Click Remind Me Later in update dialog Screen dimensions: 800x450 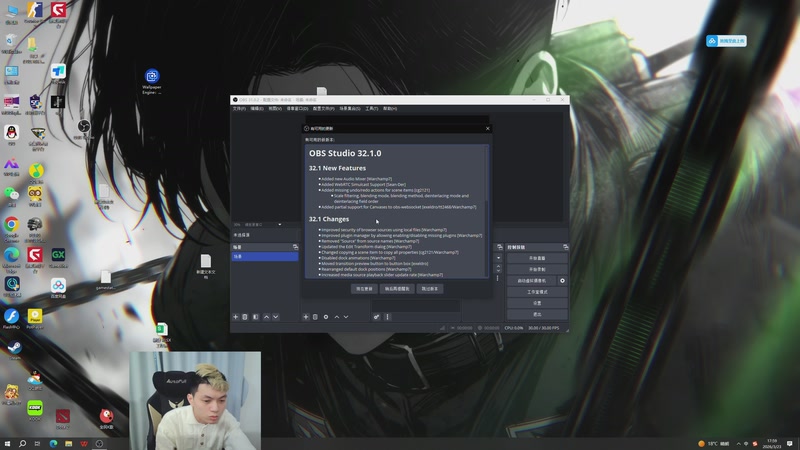(397, 289)
